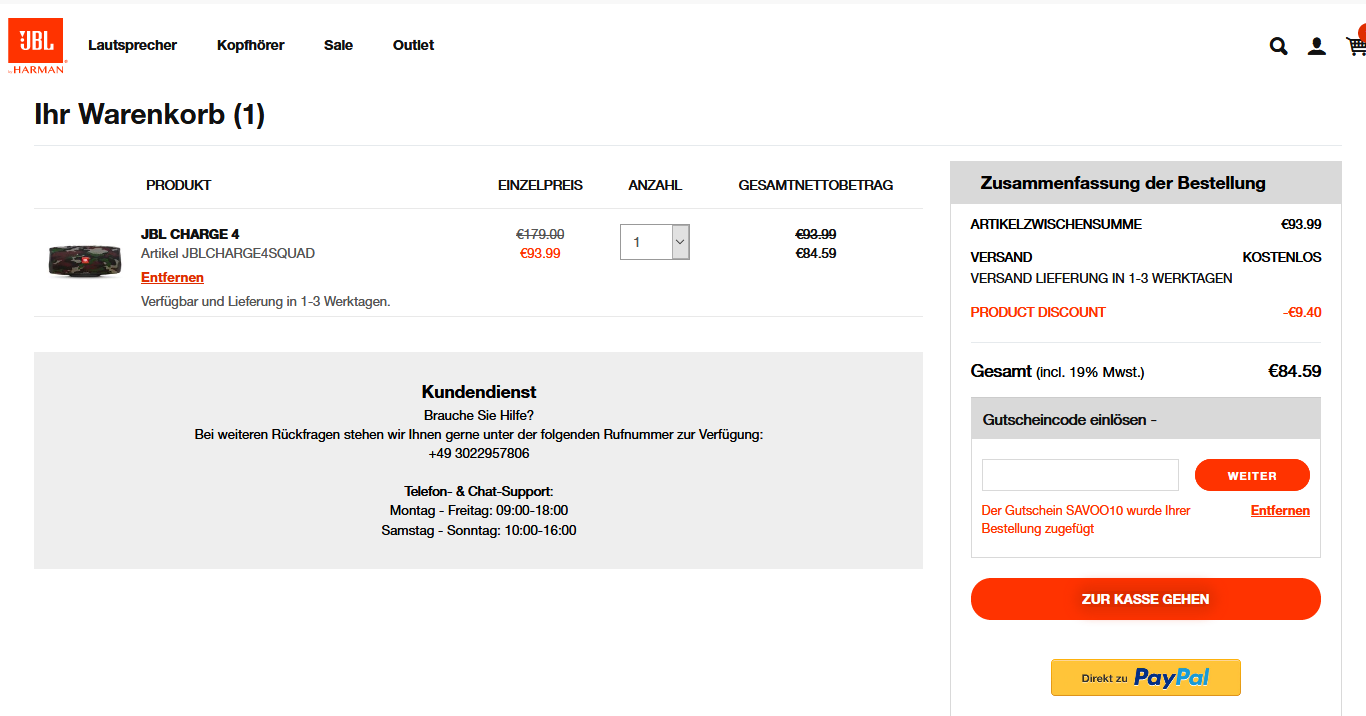This screenshot has height=716, width=1366.
Task: Open the search magnifier icon
Action: click(1278, 46)
